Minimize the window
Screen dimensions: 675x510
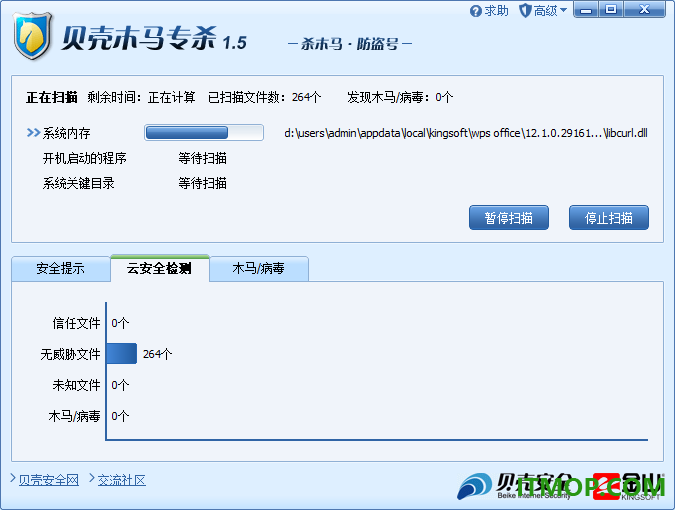coord(586,10)
